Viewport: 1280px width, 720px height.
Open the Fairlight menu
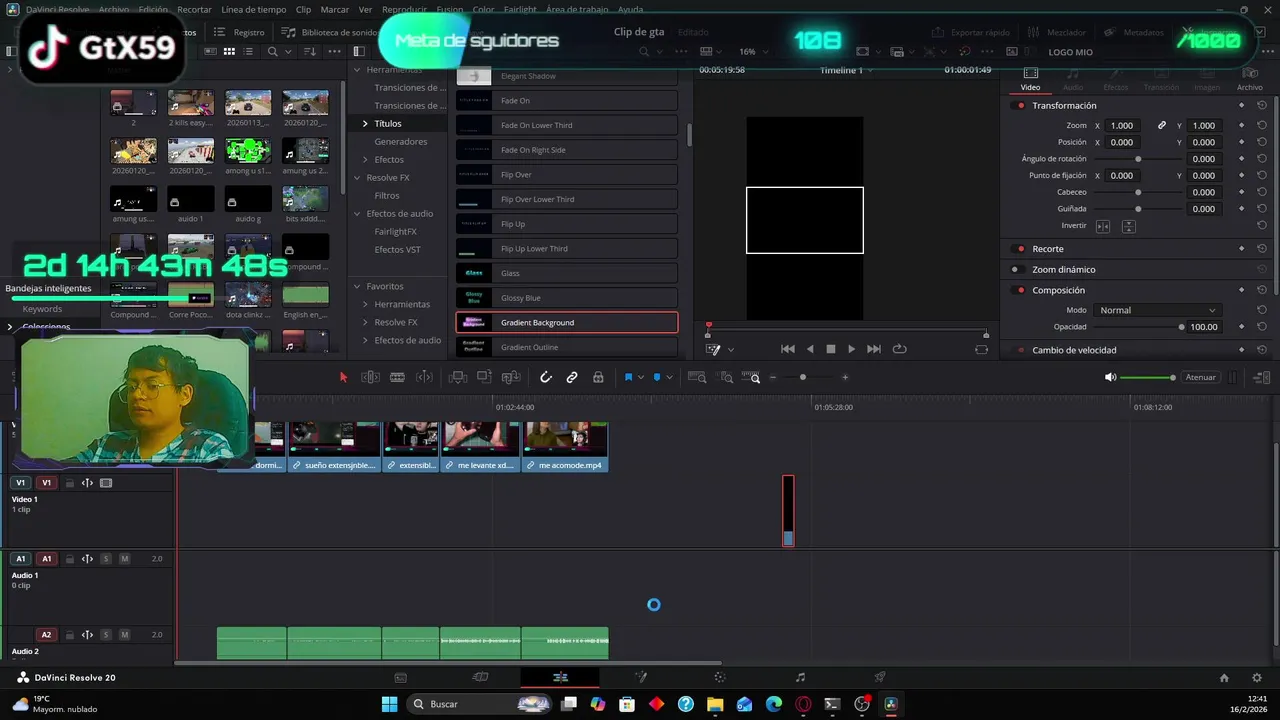pyautogui.click(x=520, y=9)
